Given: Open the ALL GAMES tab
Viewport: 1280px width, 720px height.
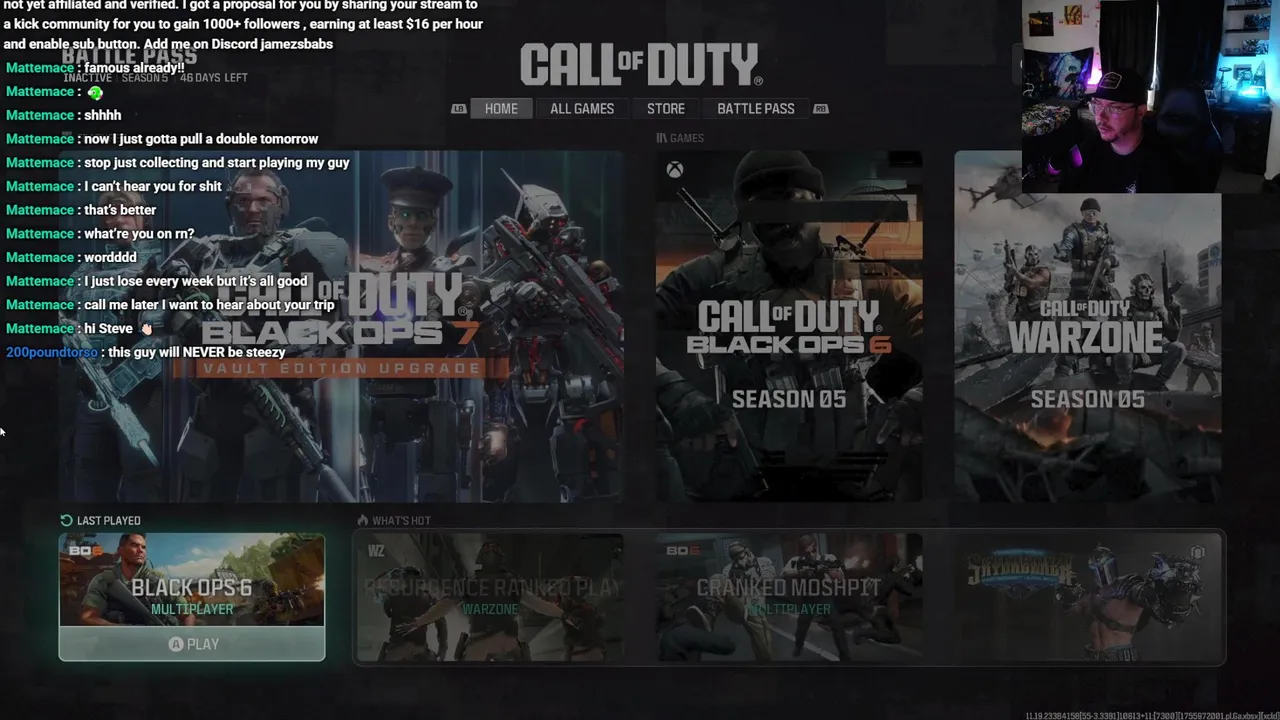Looking at the screenshot, I should click(582, 108).
